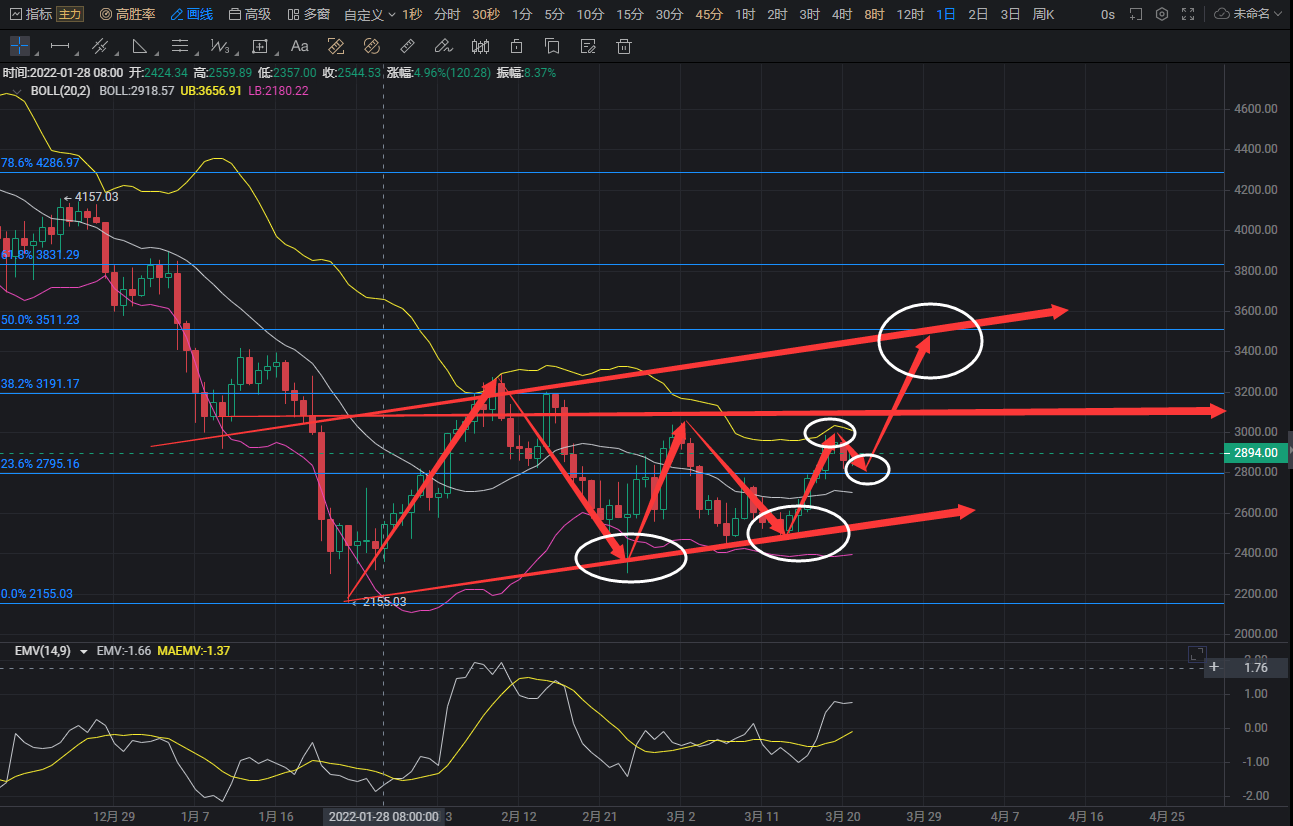
Task: Click the trash icon to delete drawings
Action: tap(623, 46)
